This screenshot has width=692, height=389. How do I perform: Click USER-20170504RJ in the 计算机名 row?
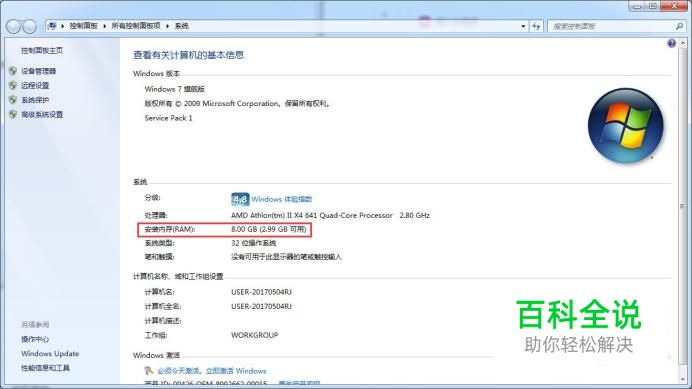coord(261,292)
